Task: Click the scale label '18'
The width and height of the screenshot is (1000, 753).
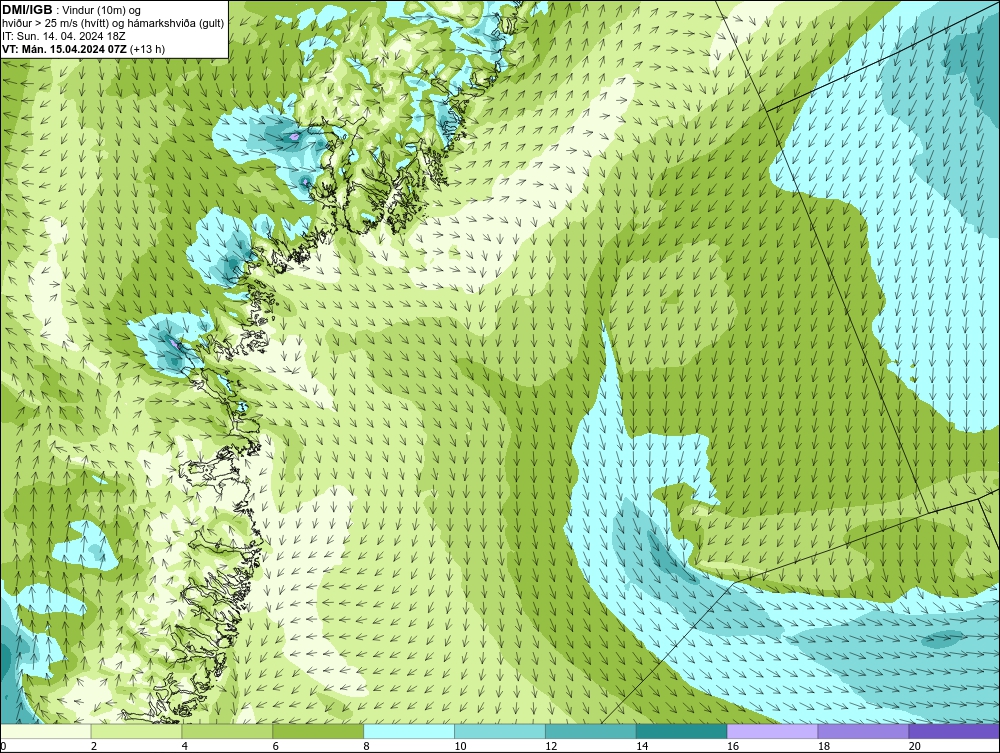Action: (x=823, y=746)
